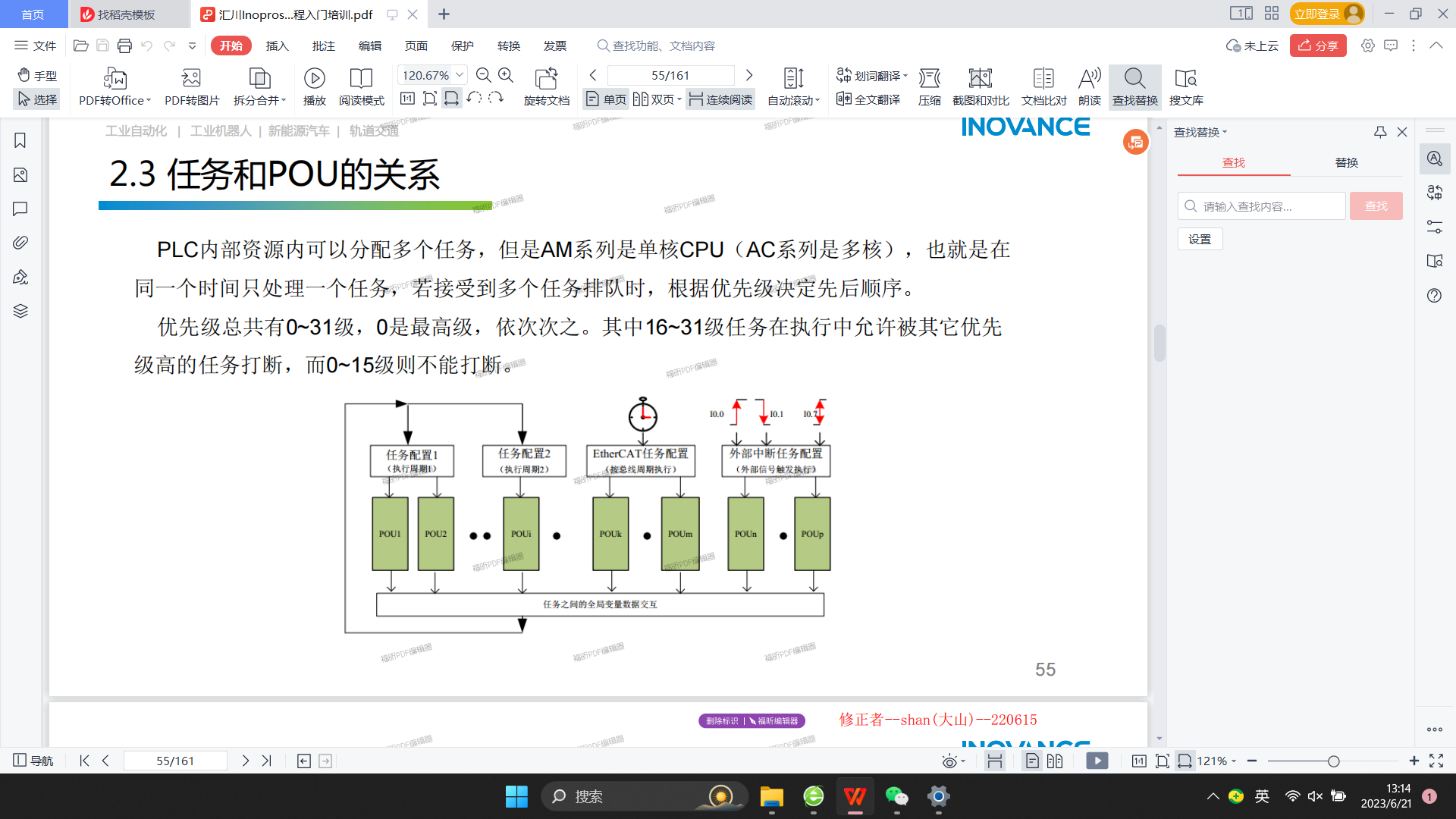This screenshot has height=819, width=1456.
Task: Open the PDF转图片 converter
Action: pyautogui.click(x=192, y=87)
